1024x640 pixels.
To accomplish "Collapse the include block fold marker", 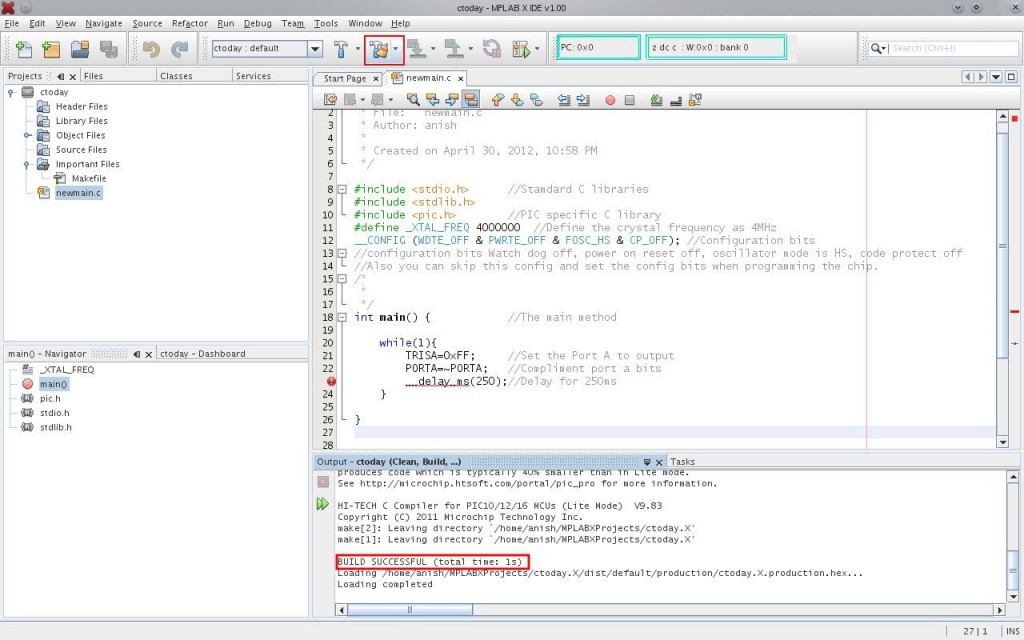I will (341, 188).
